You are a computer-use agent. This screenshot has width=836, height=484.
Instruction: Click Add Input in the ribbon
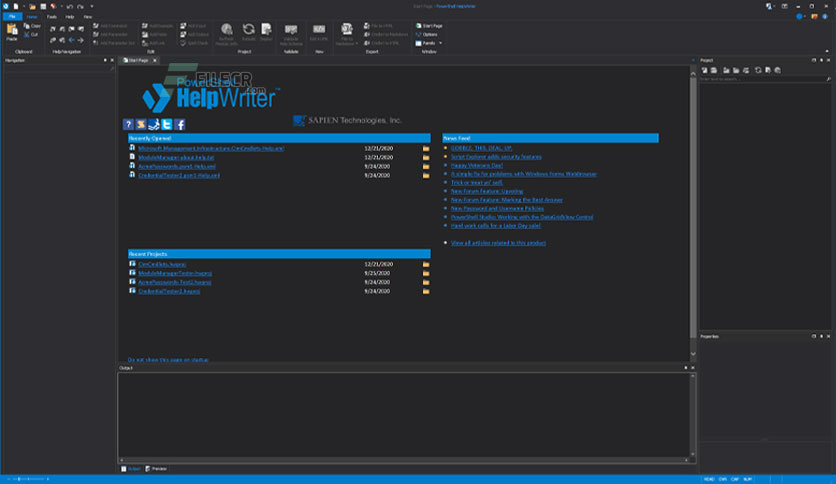pyautogui.click(x=194, y=26)
